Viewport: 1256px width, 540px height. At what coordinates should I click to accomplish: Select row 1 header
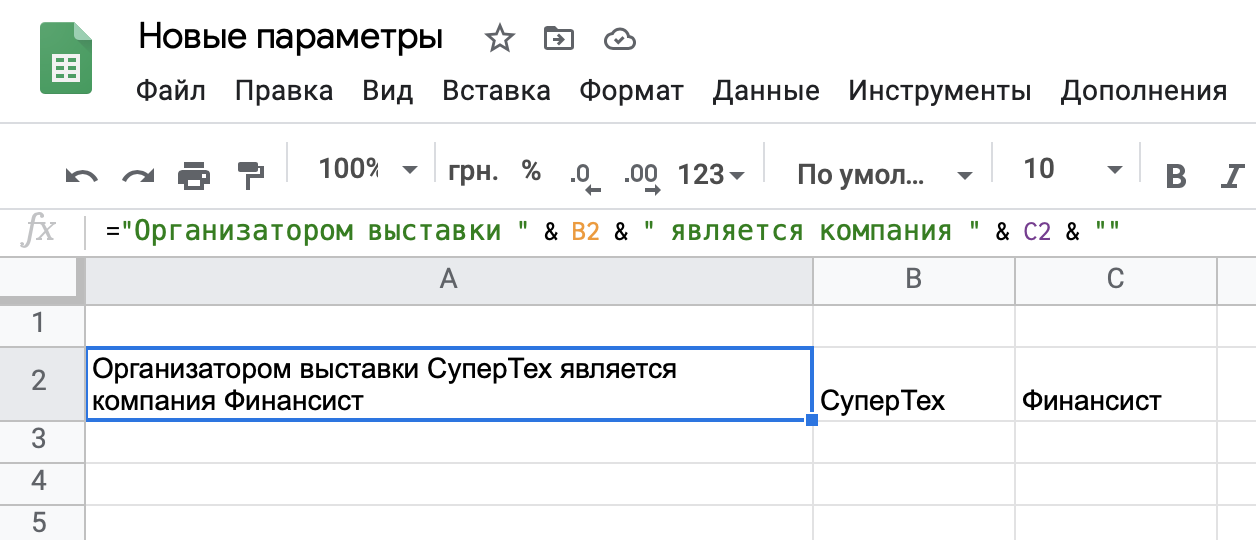pyautogui.click(x=42, y=324)
